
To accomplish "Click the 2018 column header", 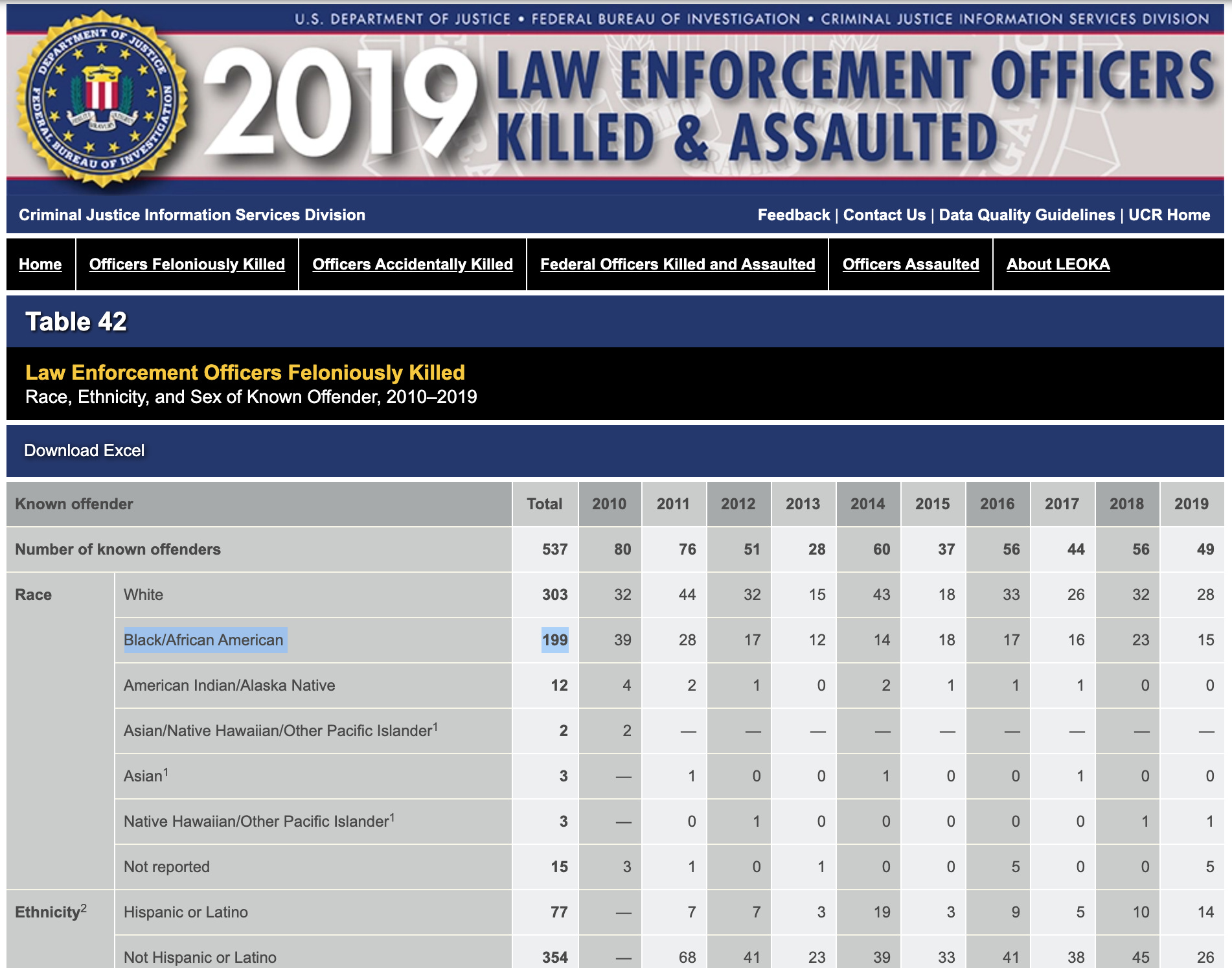I will [x=1126, y=504].
